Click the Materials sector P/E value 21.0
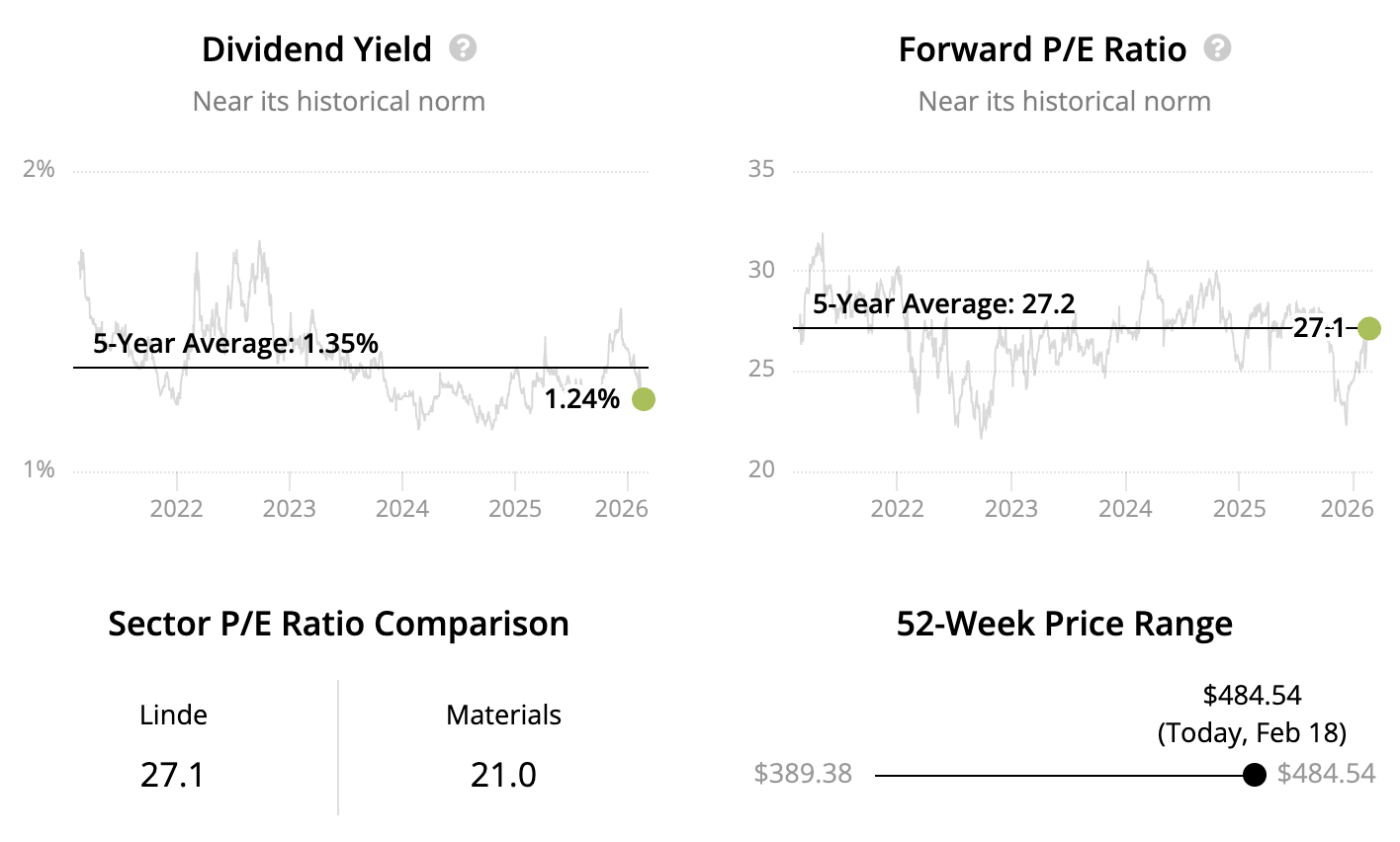This screenshot has height=842, width=1400. tap(503, 775)
